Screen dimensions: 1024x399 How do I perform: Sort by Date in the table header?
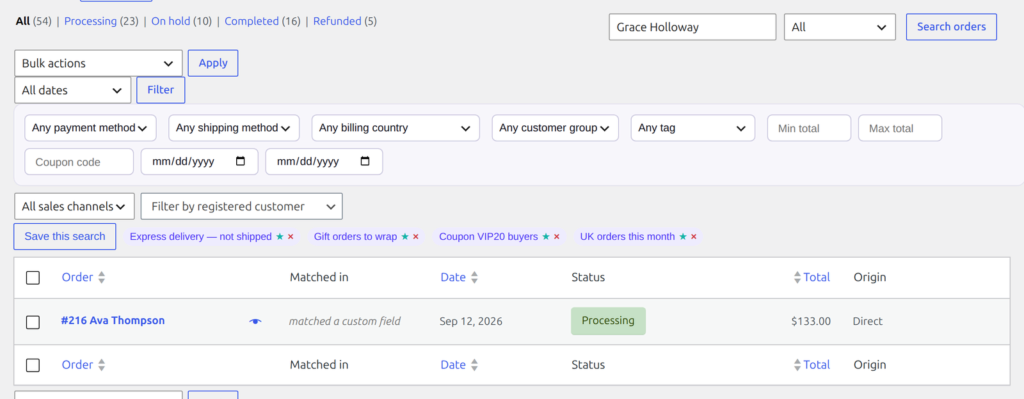point(459,277)
